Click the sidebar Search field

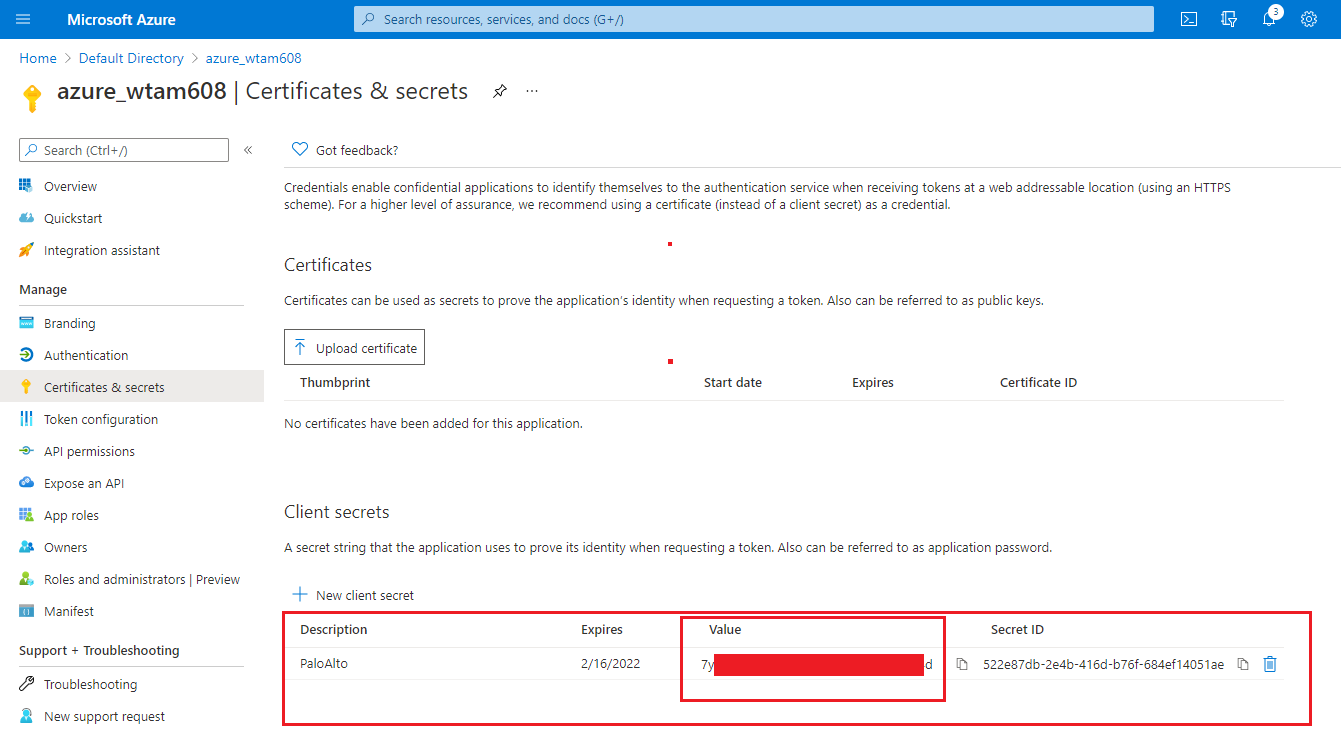tap(124, 150)
